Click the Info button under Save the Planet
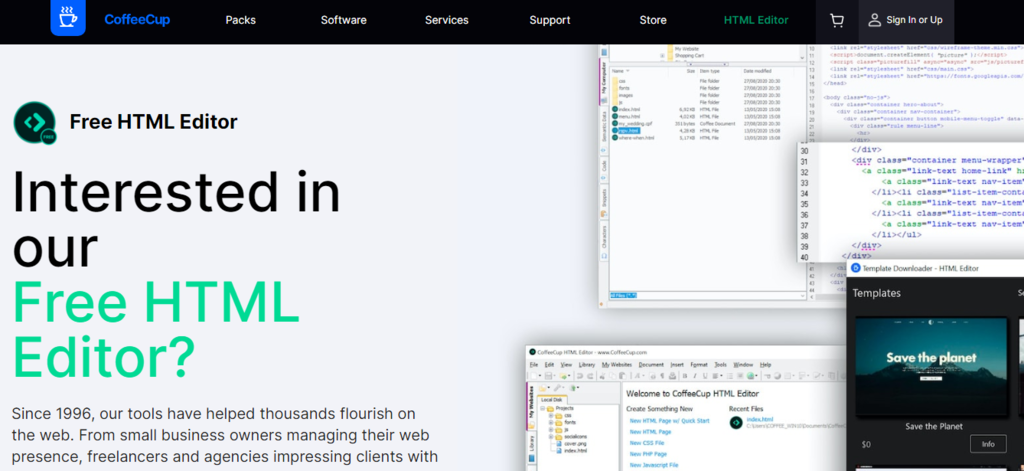 (x=987, y=444)
